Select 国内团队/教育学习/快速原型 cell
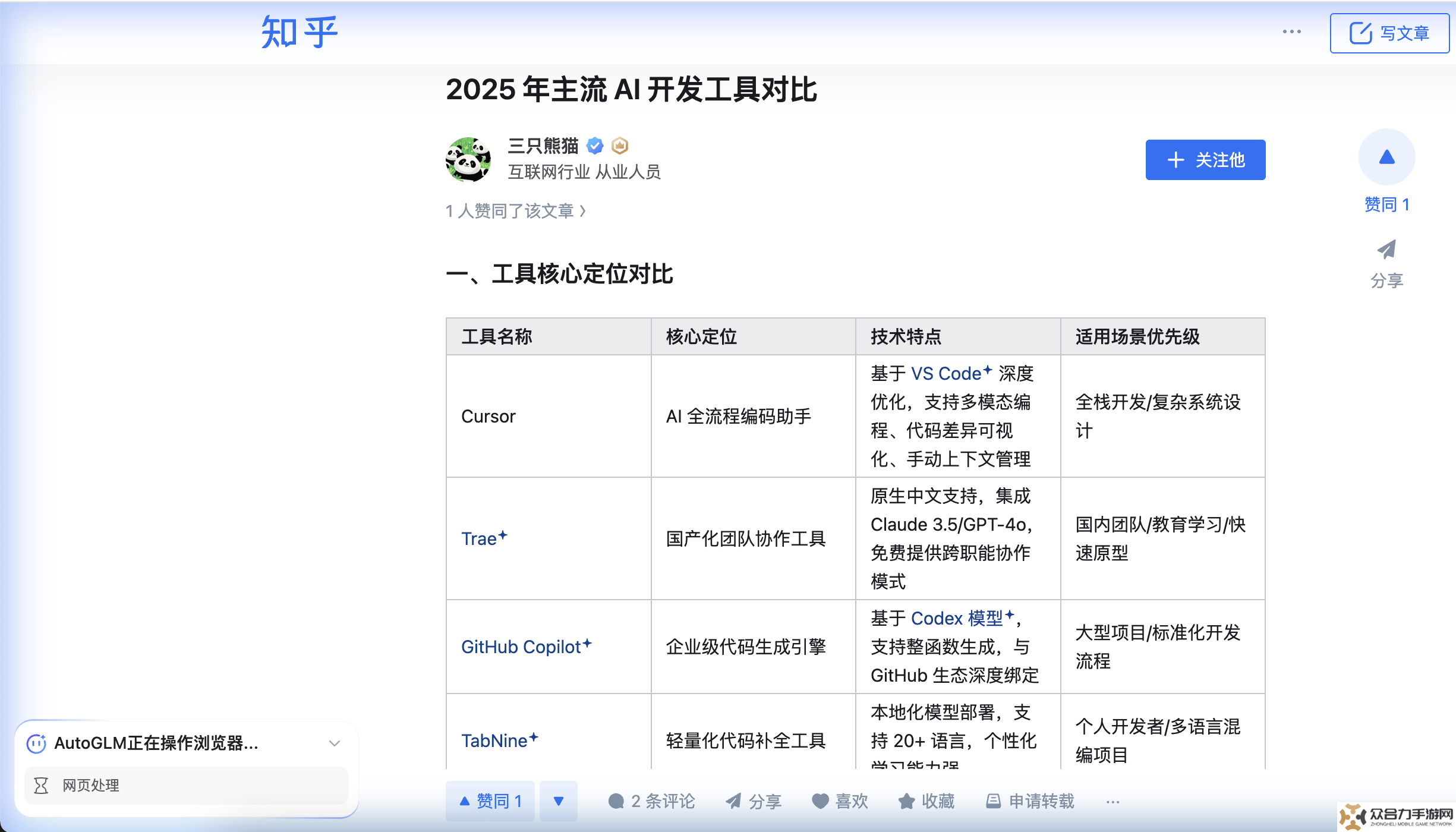The width and height of the screenshot is (1456, 832). click(x=1163, y=538)
